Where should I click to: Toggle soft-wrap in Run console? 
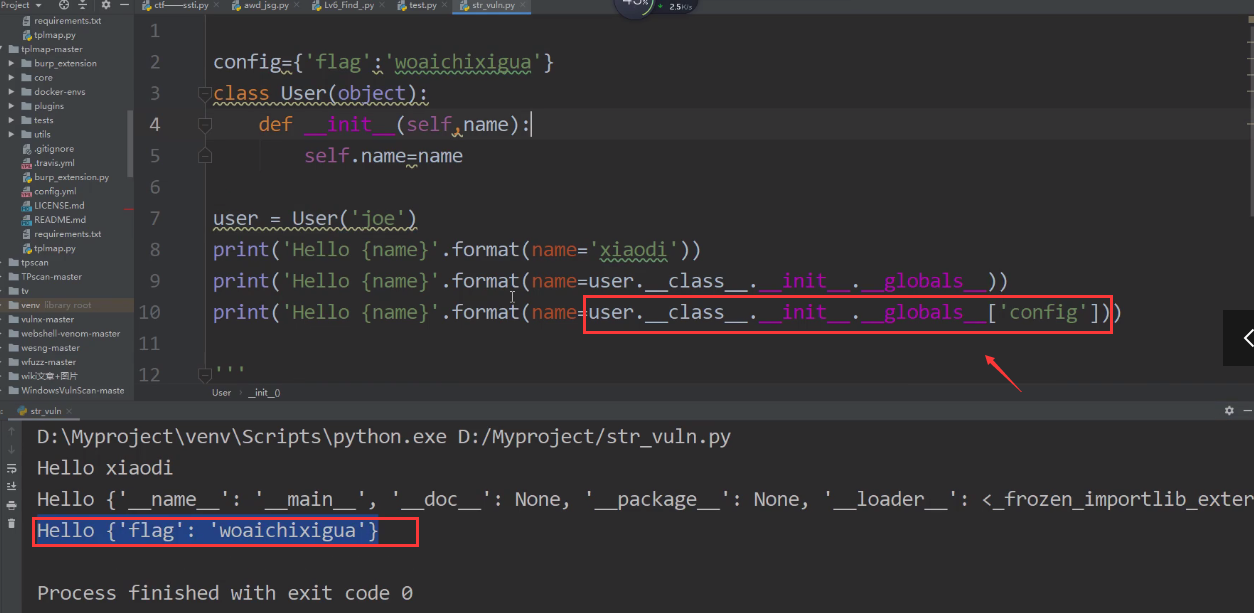(12, 468)
